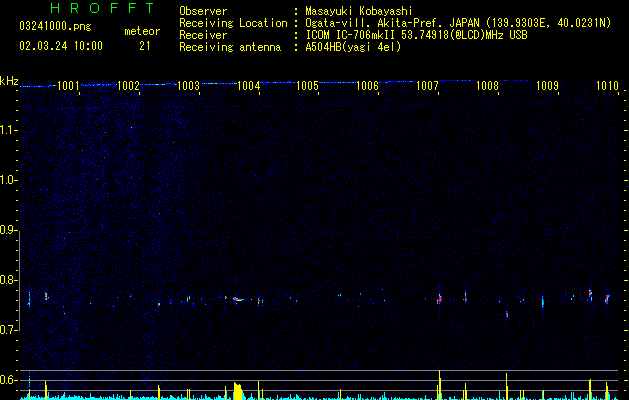Click the kHz axis unit label
Screen dimensions: 629x400
coord(9,81)
